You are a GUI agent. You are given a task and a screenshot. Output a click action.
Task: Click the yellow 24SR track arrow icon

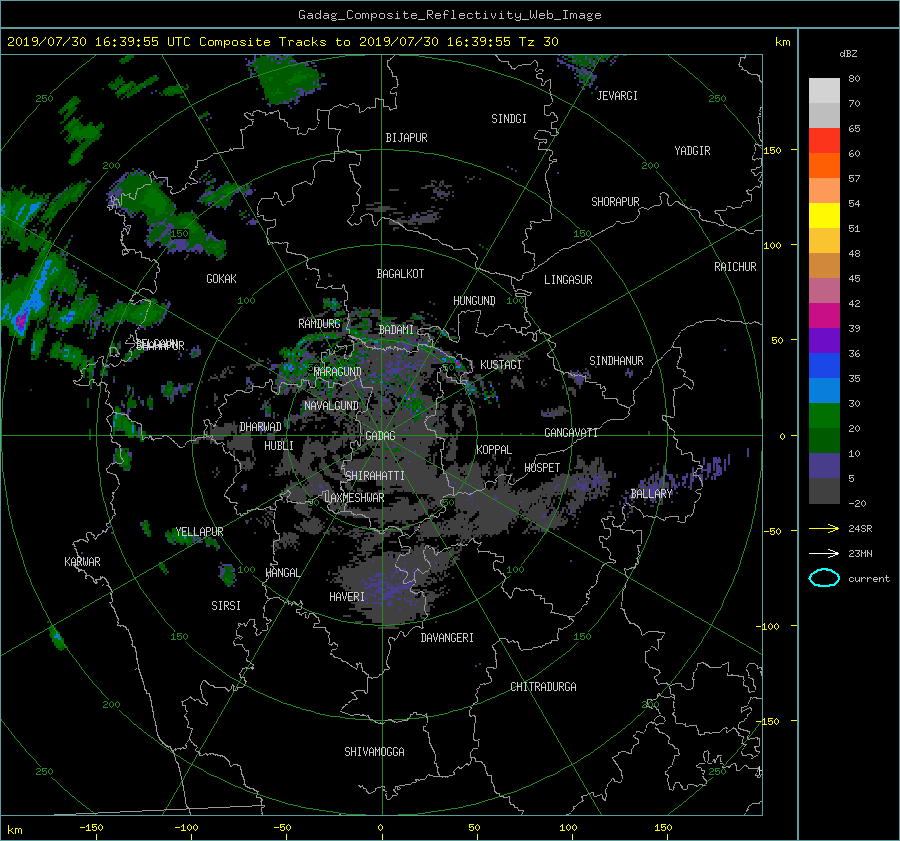824,528
